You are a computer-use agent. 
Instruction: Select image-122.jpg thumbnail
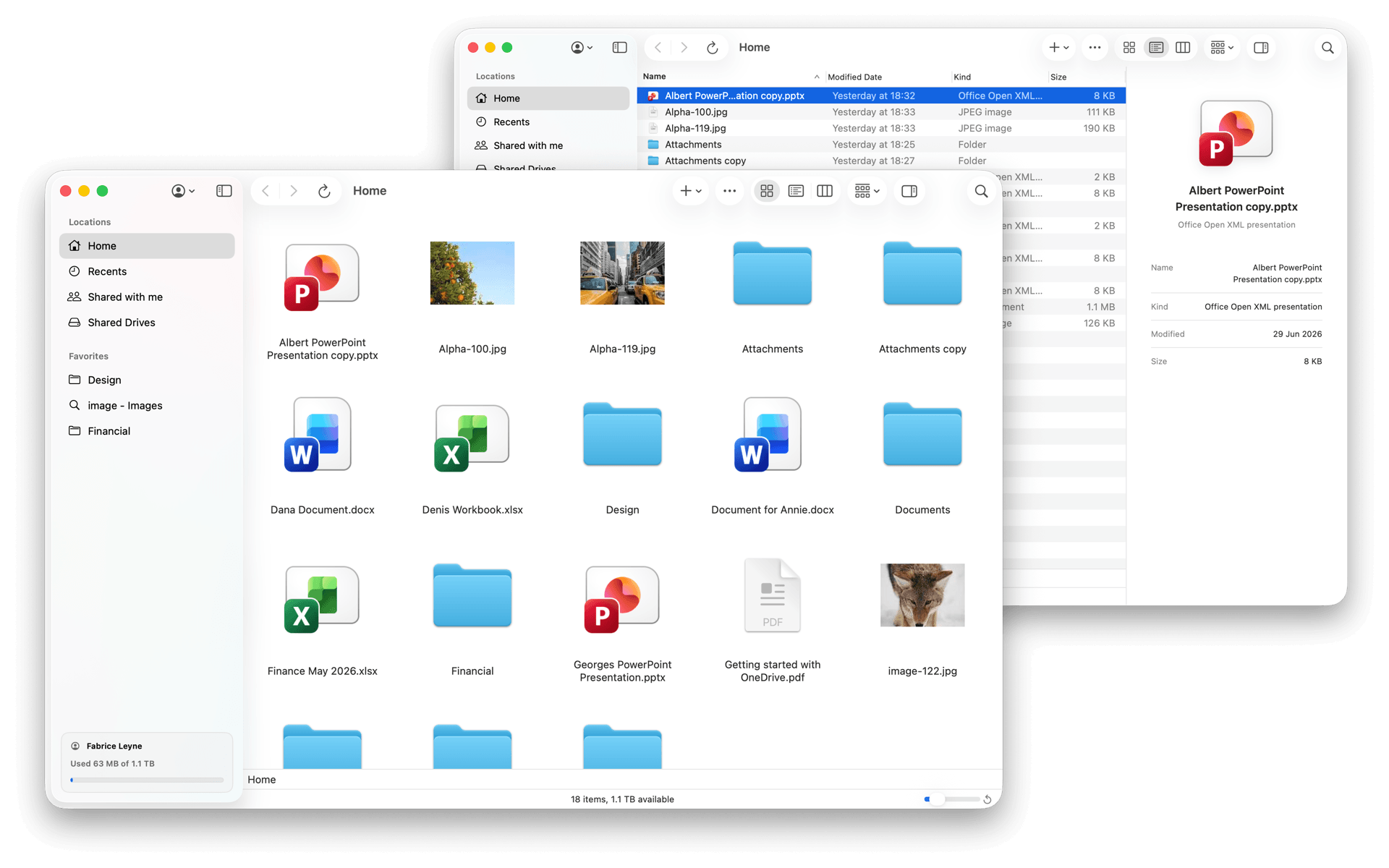[x=922, y=595]
